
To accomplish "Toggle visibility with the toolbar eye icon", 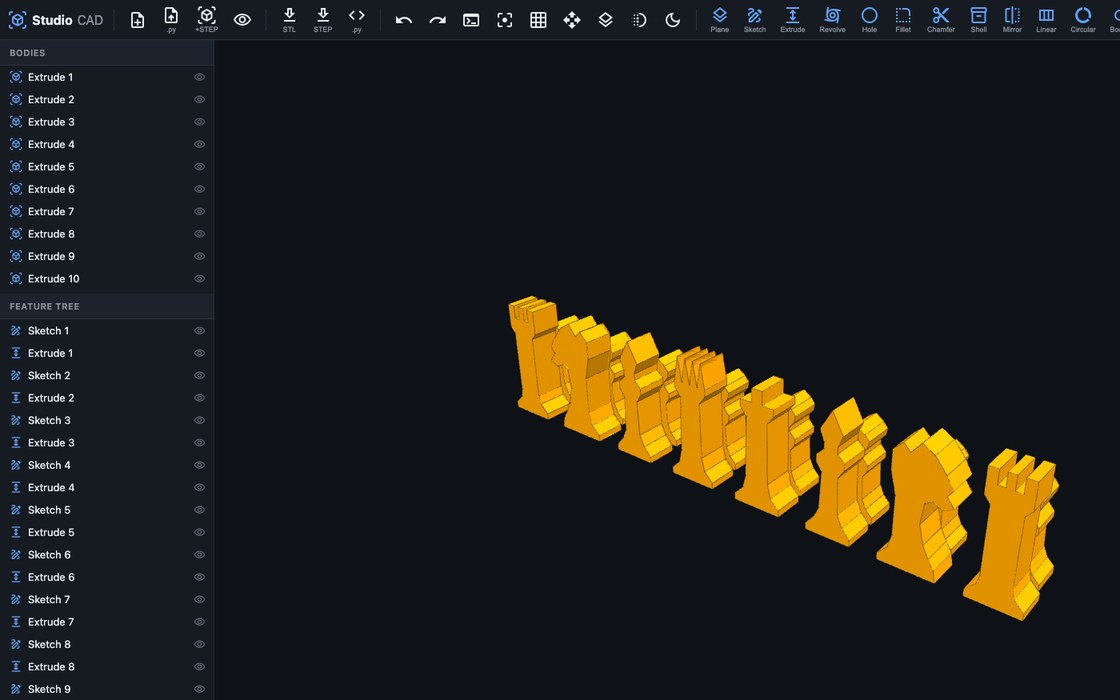I will click(242, 20).
